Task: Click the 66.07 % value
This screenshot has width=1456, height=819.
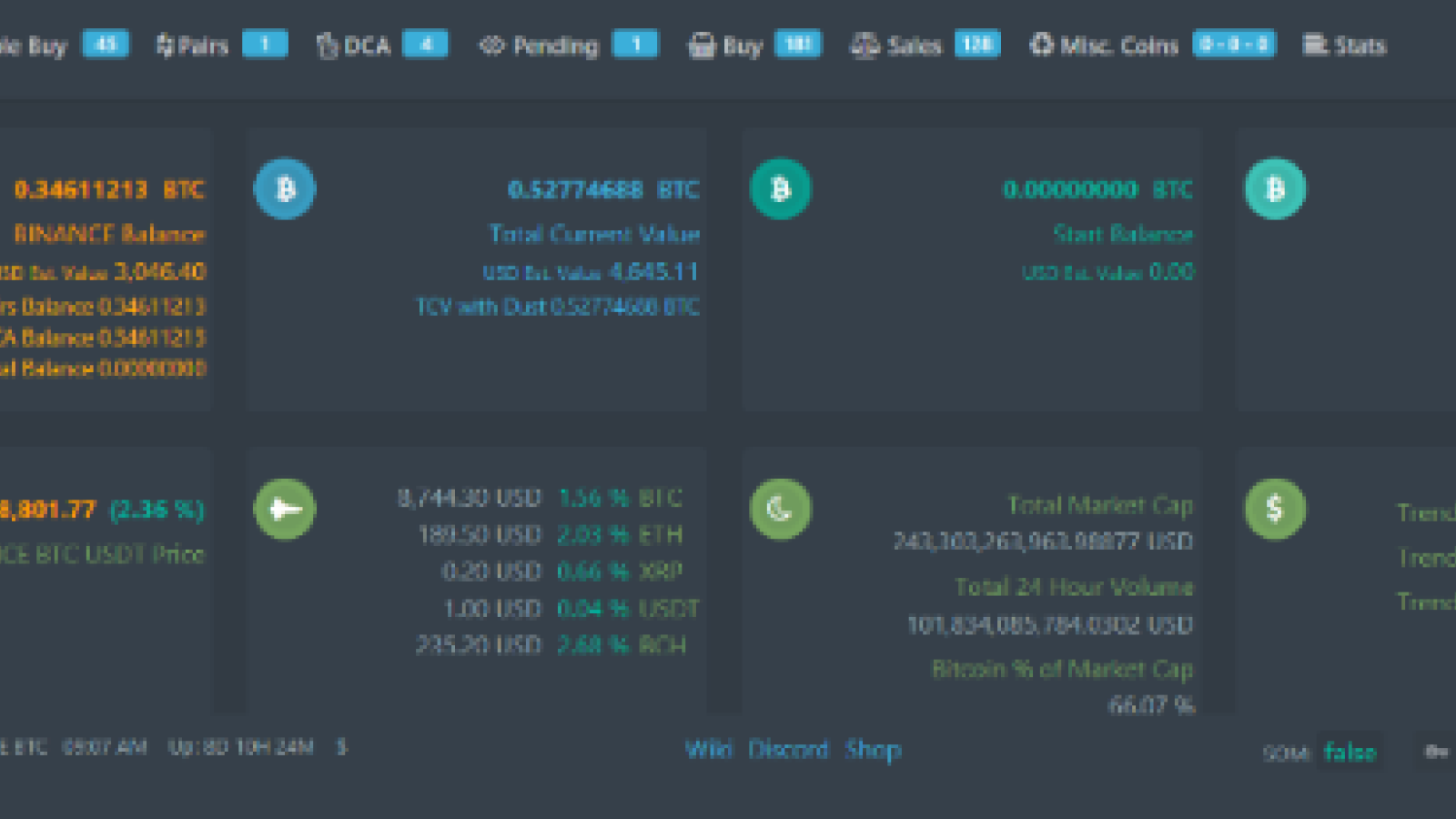Action: click(1151, 704)
